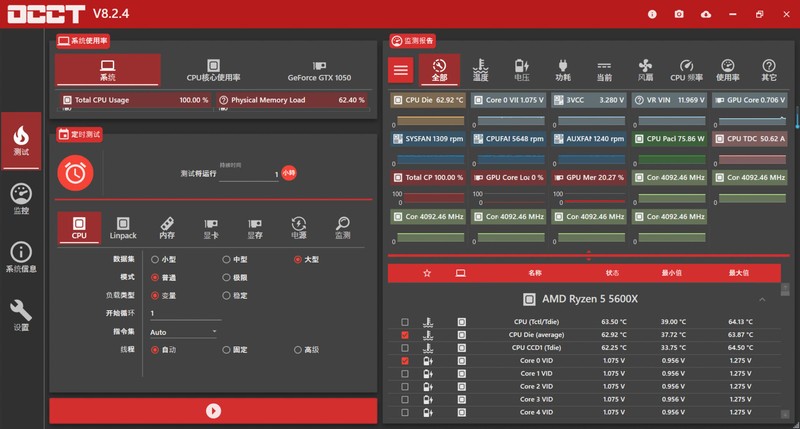800x429 pixels.
Task: Click the camera screenshot icon in title bar
Action: 679,15
